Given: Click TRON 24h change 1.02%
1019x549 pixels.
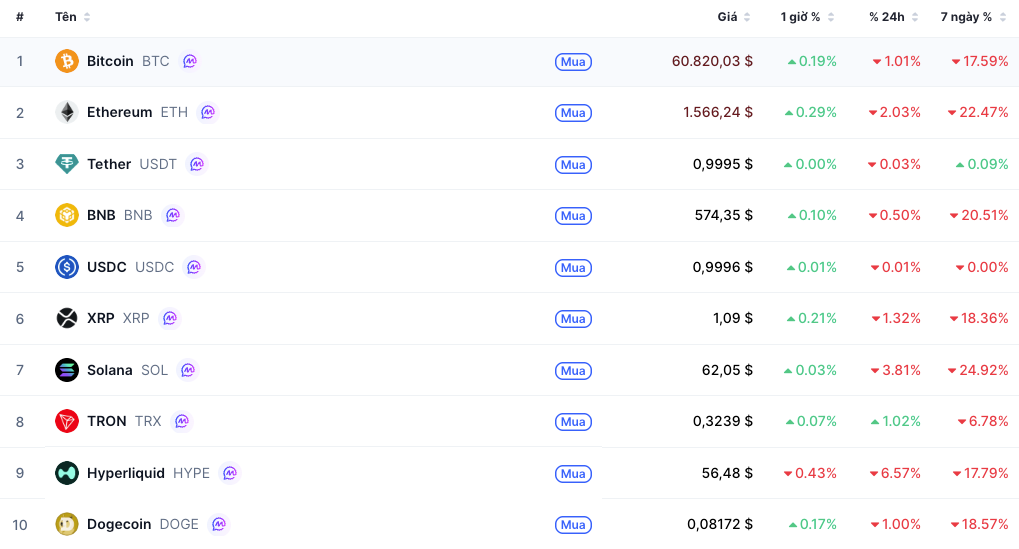Looking at the screenshot, I should [896, 421].
